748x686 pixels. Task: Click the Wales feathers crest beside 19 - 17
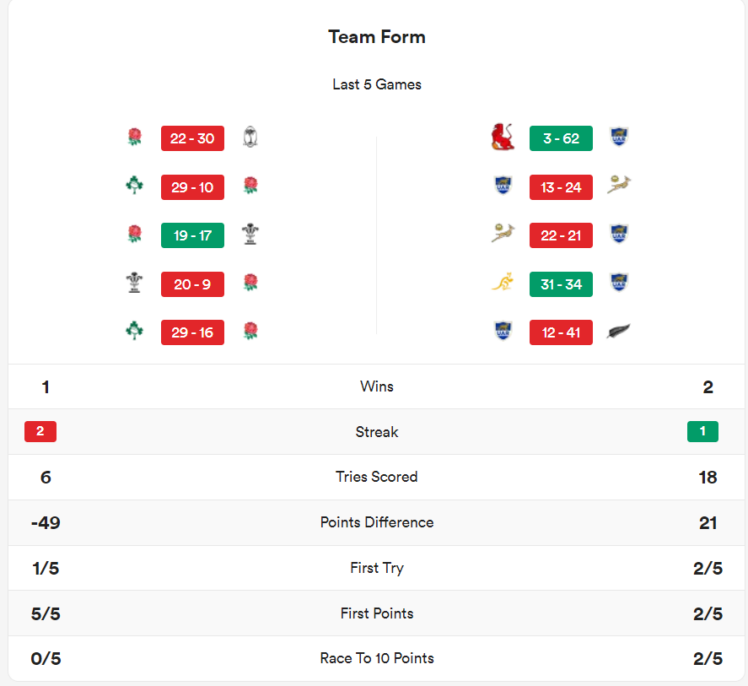click(x=251, y=235)
